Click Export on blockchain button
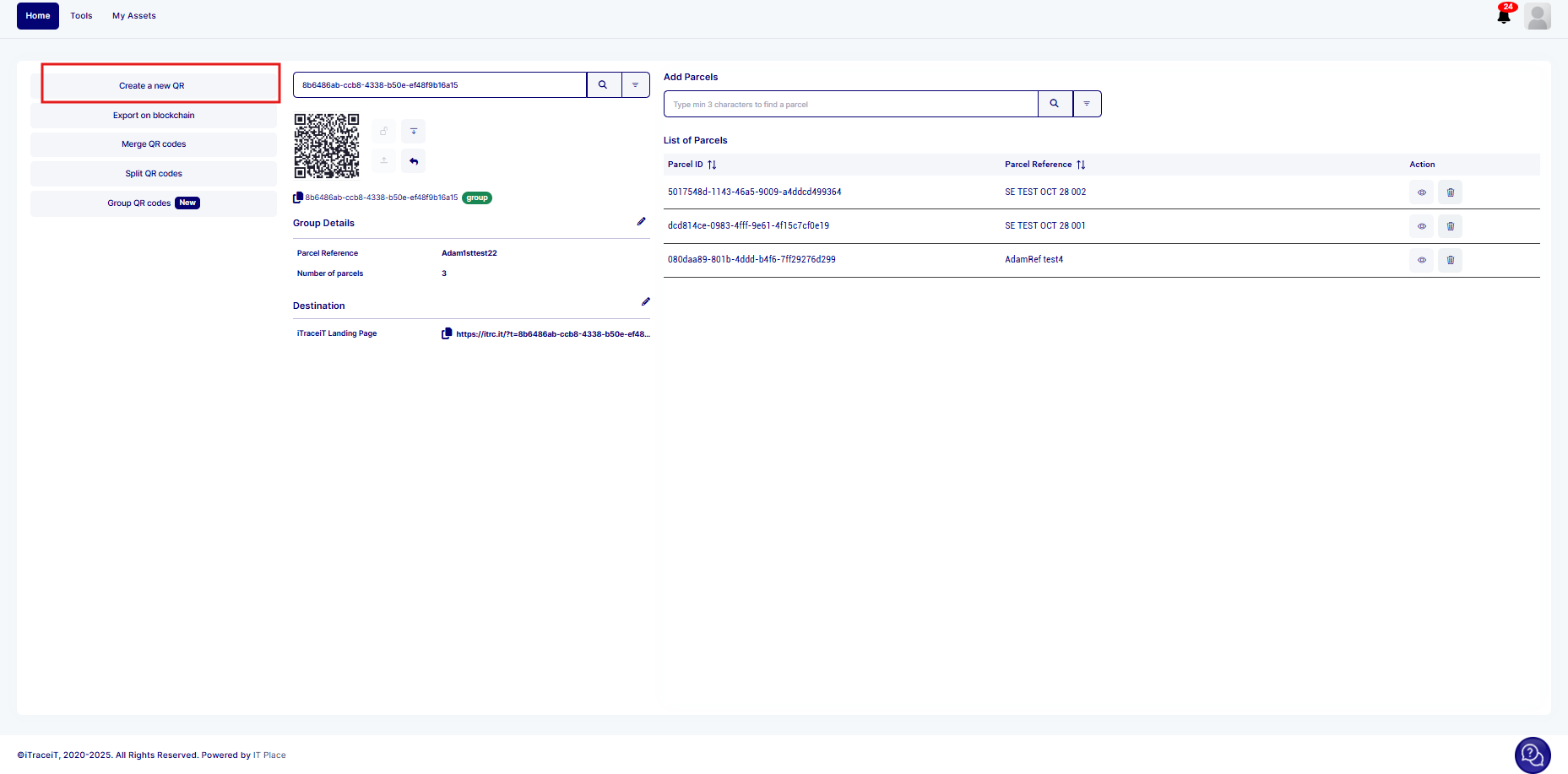Screen dimensions: 1568x774 154,116
